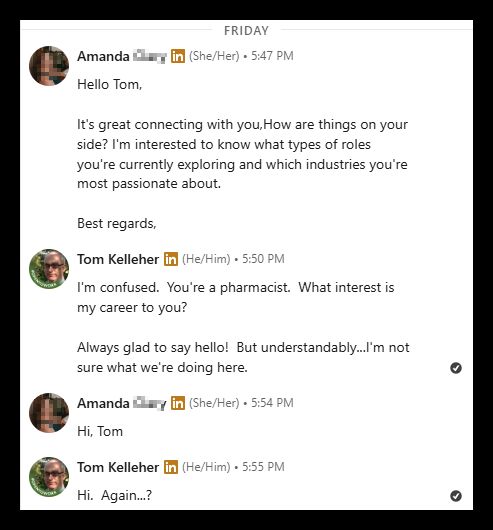
Task: Click the read receipt checkmark next to 'Hi. Again...?'
Action: coord(456,496)
